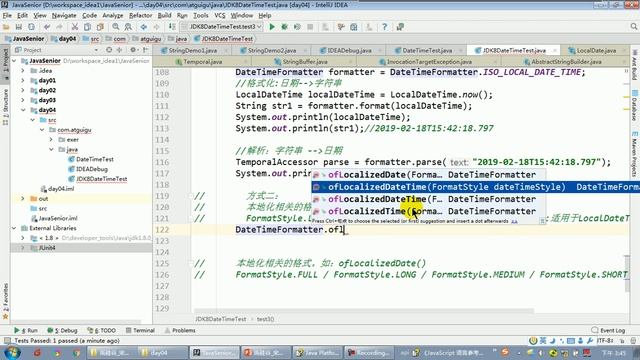Open the Event Log

pos(608,330)
